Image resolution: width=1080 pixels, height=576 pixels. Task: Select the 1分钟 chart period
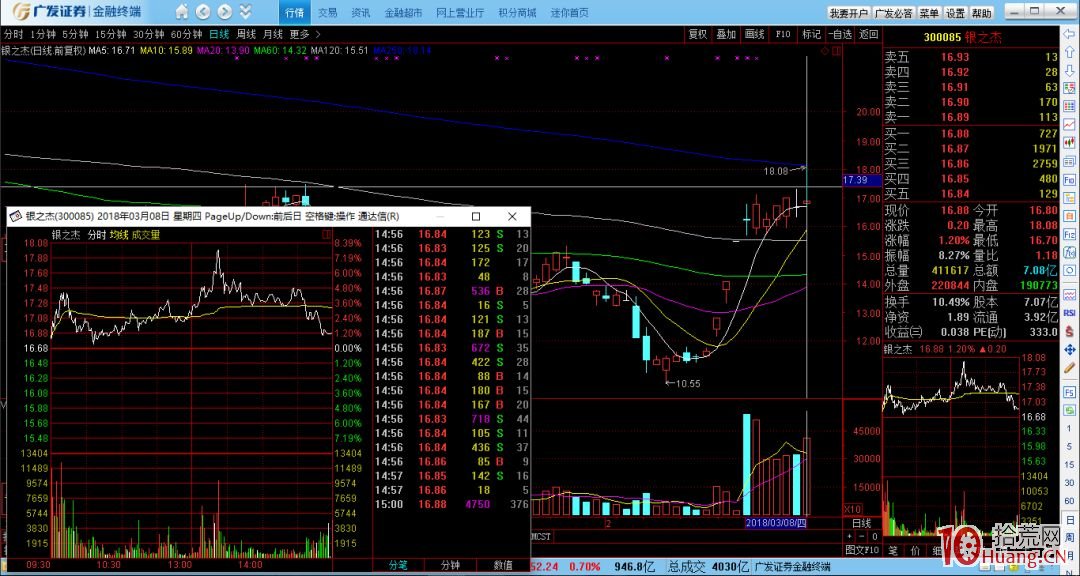coord(43,34)
